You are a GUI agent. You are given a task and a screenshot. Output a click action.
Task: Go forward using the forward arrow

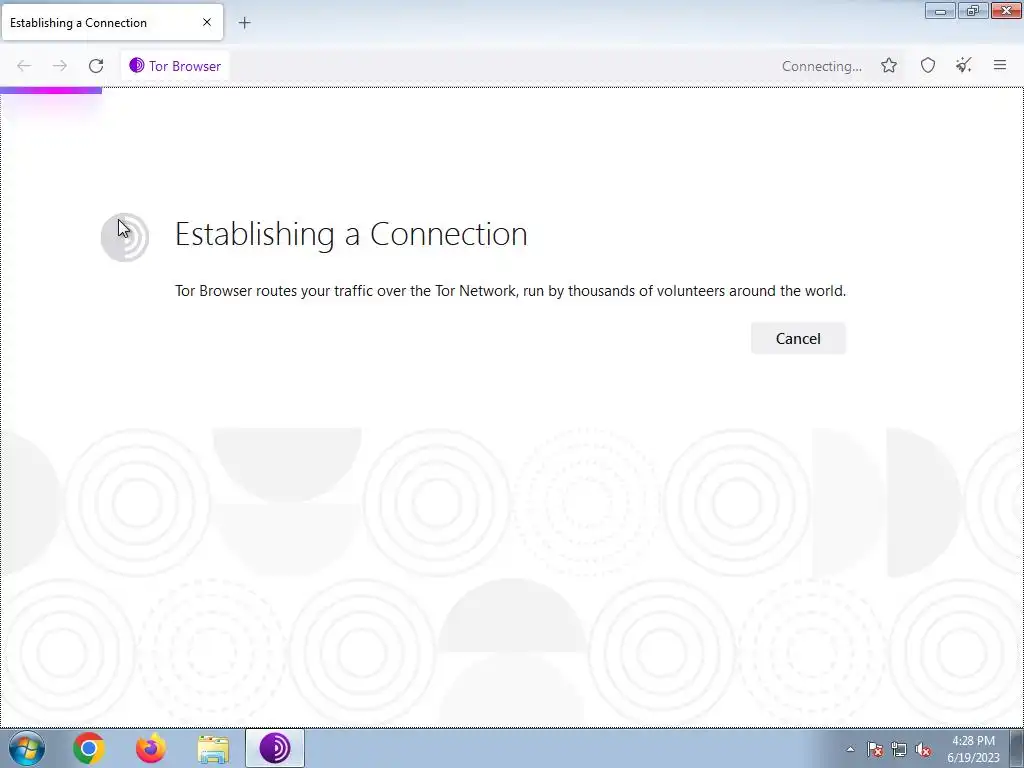(x=60, y=66)
